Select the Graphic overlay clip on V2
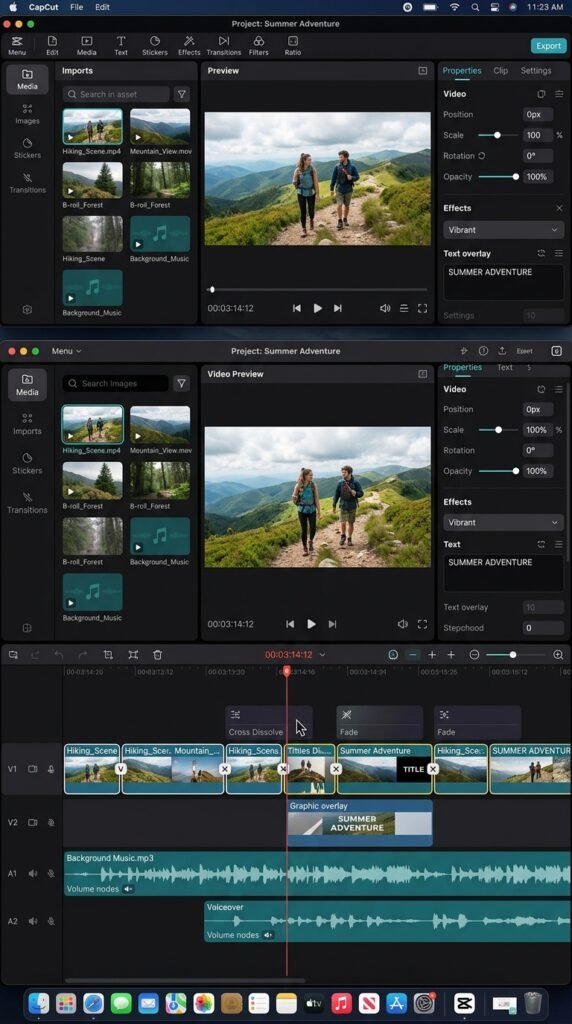 (360, 823)
